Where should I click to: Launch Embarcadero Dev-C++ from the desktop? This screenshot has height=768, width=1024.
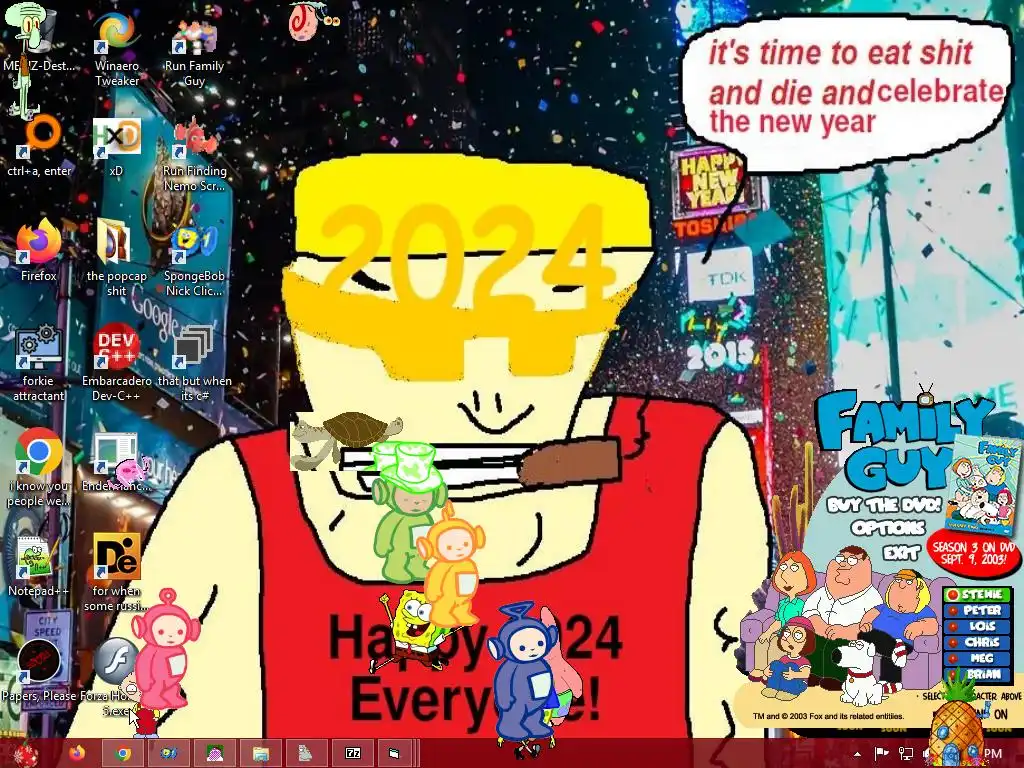point(116,363)
